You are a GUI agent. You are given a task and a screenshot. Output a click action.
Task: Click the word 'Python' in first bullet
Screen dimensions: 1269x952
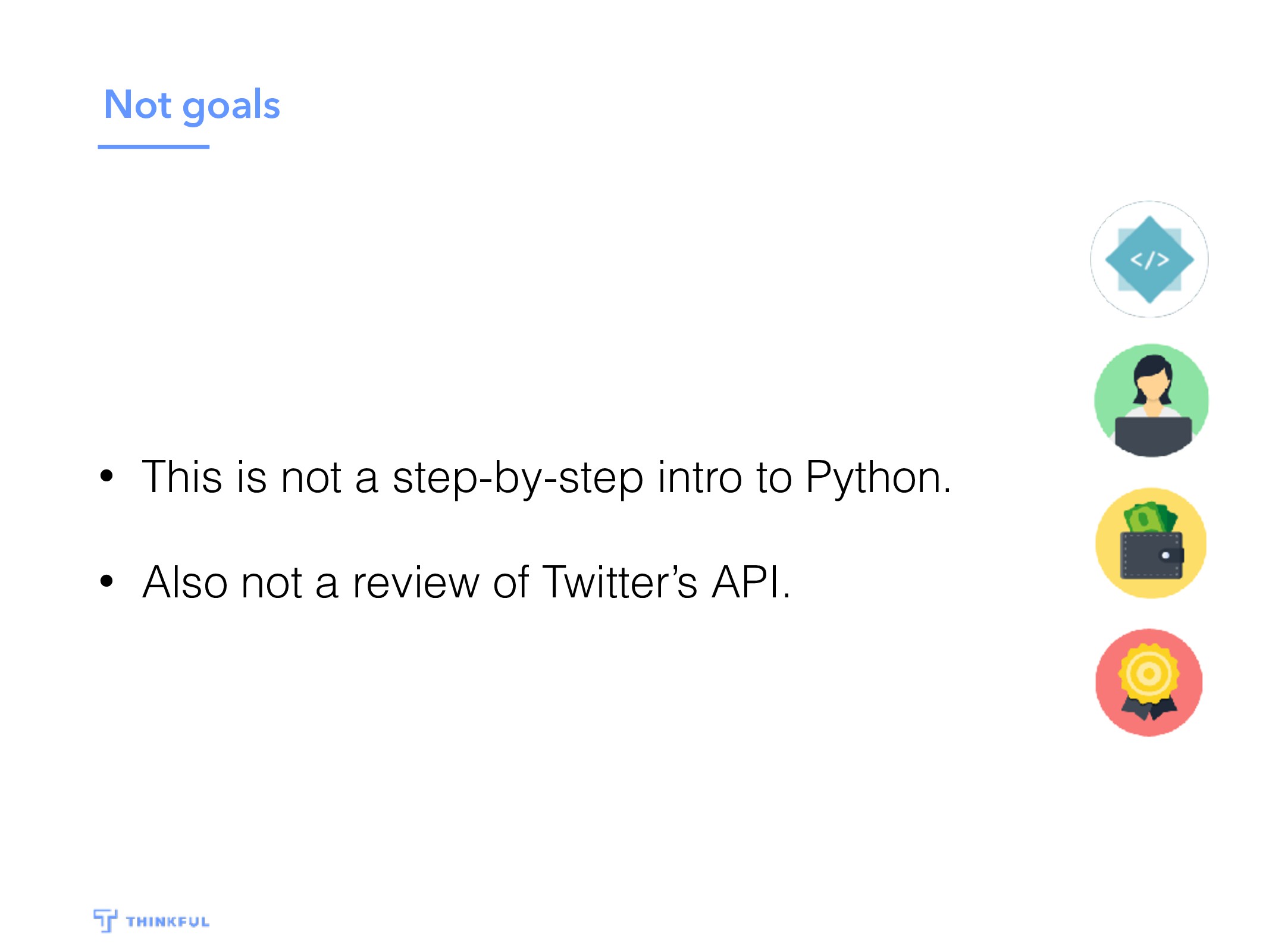(873, 478)
